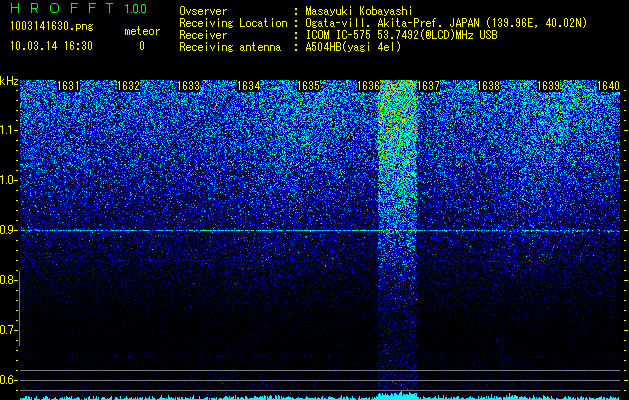Screen dimensions: 629x400
Task: Select observer name Masayuki Kobayashi
Action: 359,11
